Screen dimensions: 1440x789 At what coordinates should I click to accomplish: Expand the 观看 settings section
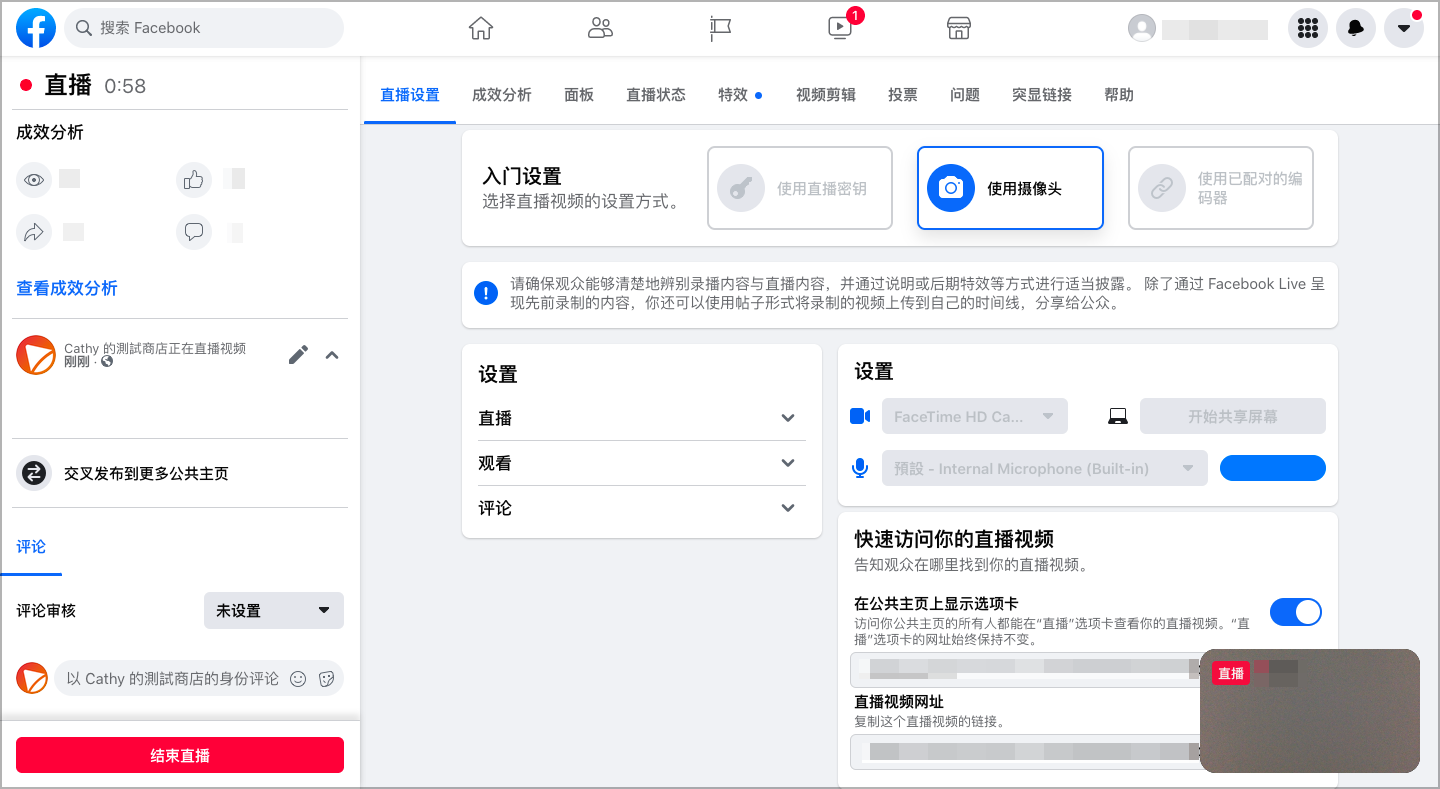642,463
